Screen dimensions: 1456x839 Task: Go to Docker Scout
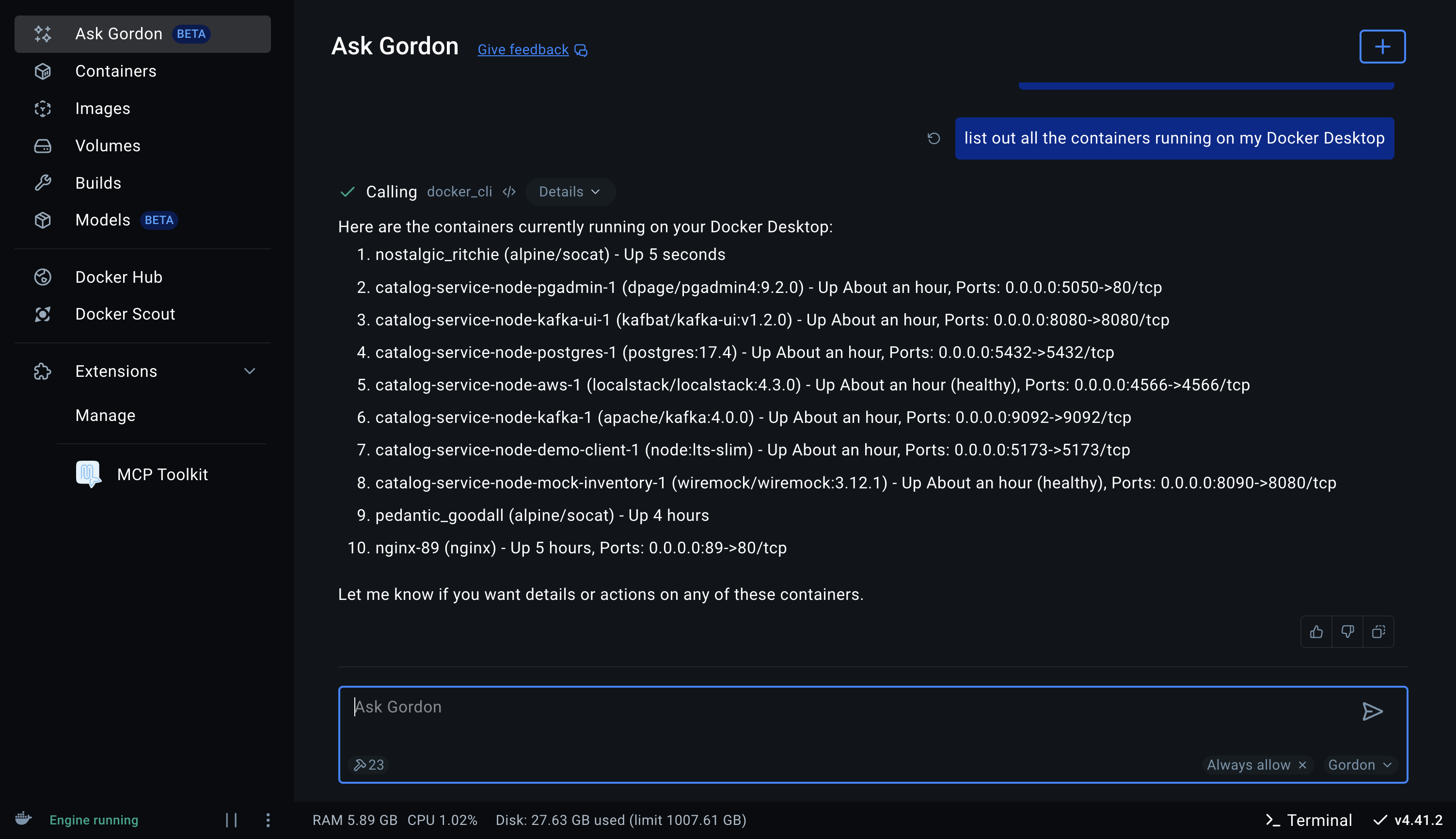(x=125, y=314)
